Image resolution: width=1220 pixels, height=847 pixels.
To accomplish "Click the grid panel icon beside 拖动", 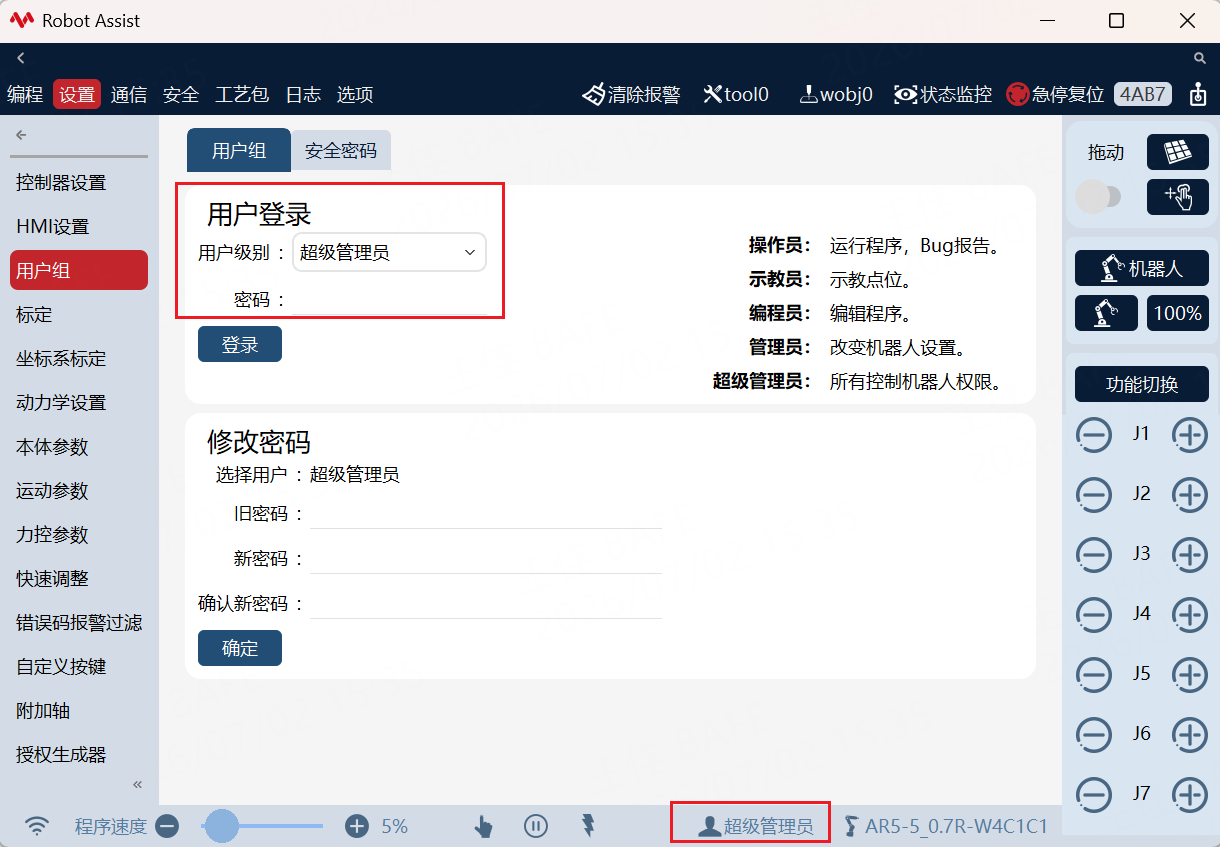I will pos(1177,152).
